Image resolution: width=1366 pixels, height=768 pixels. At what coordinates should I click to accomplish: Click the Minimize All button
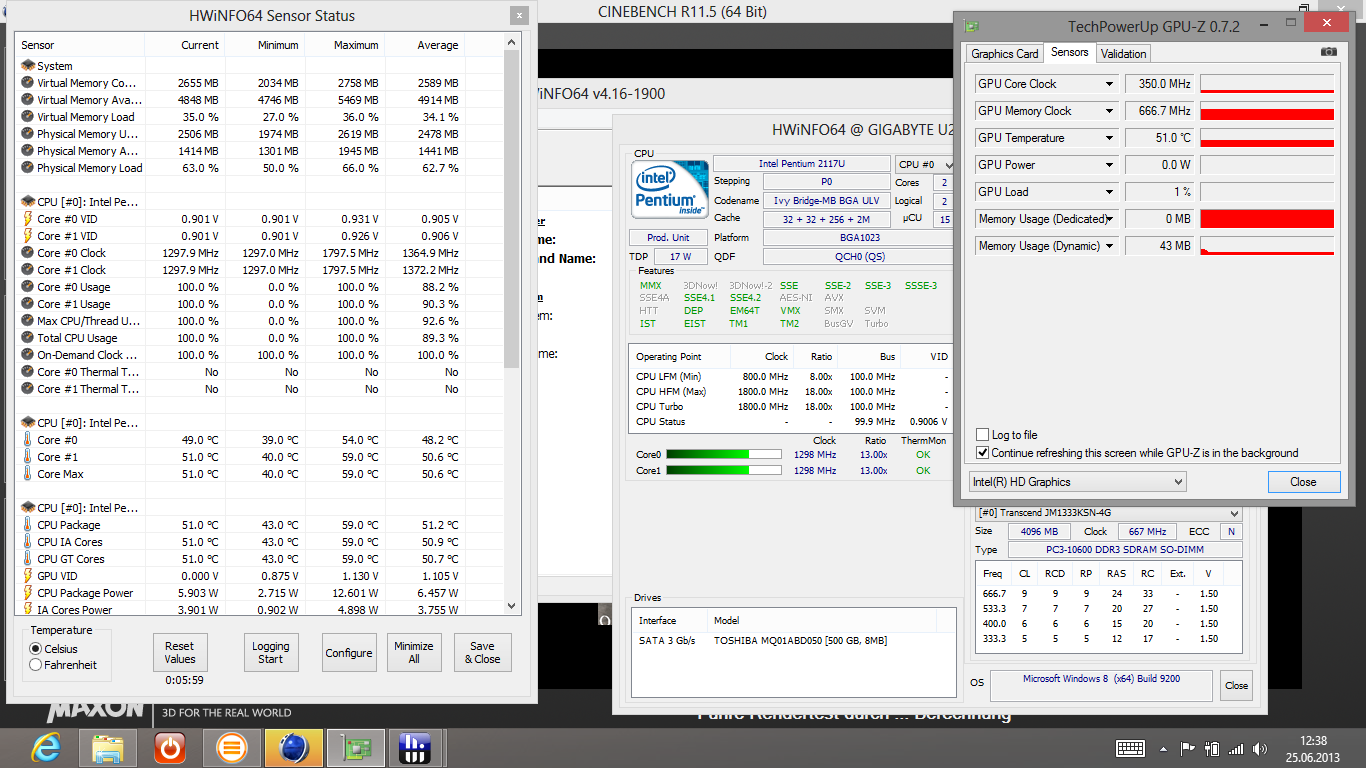[x=414, y=653]
